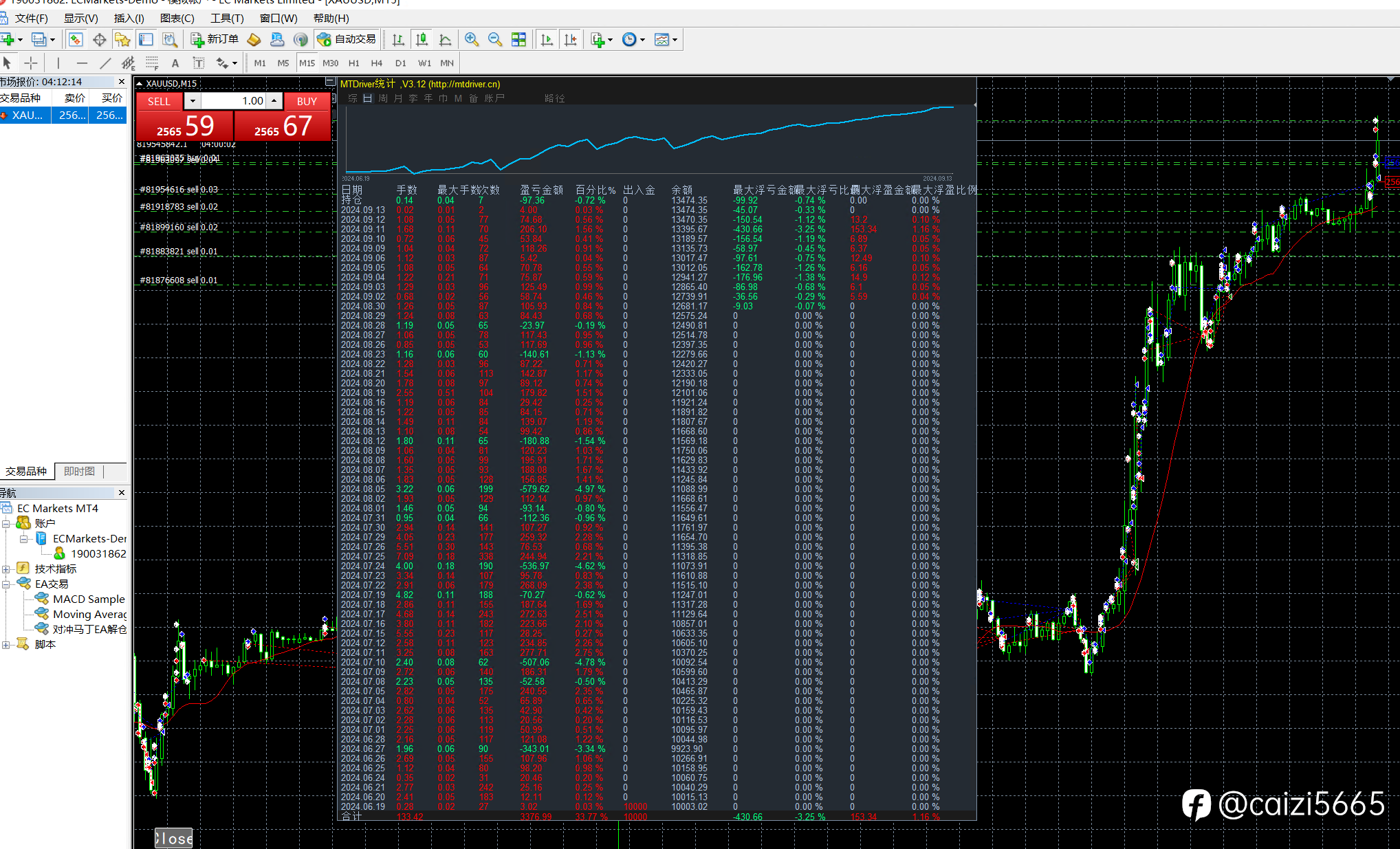Select the vertical line tool

click(x=58, y=63)
